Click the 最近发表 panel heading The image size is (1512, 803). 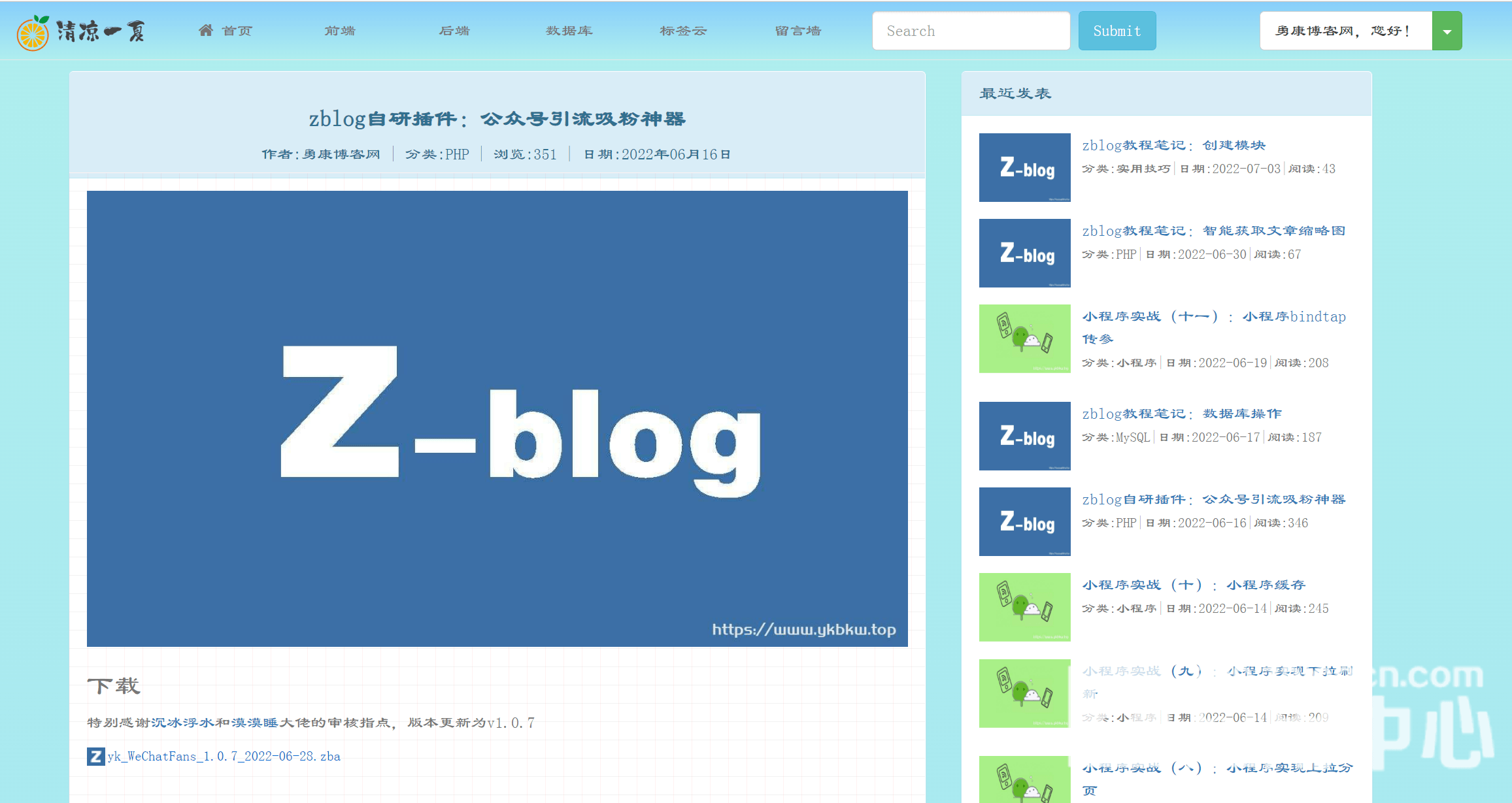[x=1015, y=93]
